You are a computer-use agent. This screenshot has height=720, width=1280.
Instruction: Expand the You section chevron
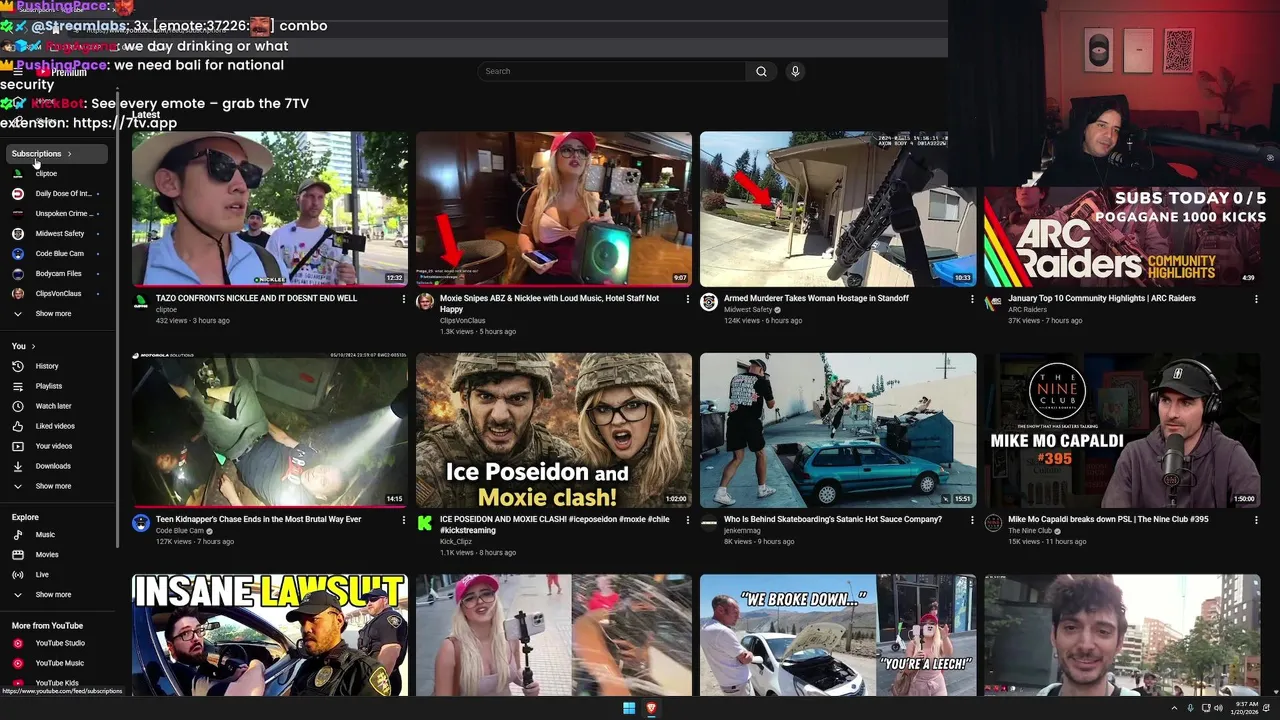pos(33,346)
